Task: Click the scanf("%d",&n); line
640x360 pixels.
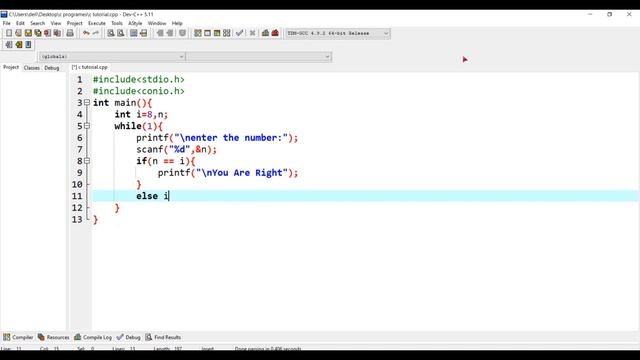Action: coord(176,149)
